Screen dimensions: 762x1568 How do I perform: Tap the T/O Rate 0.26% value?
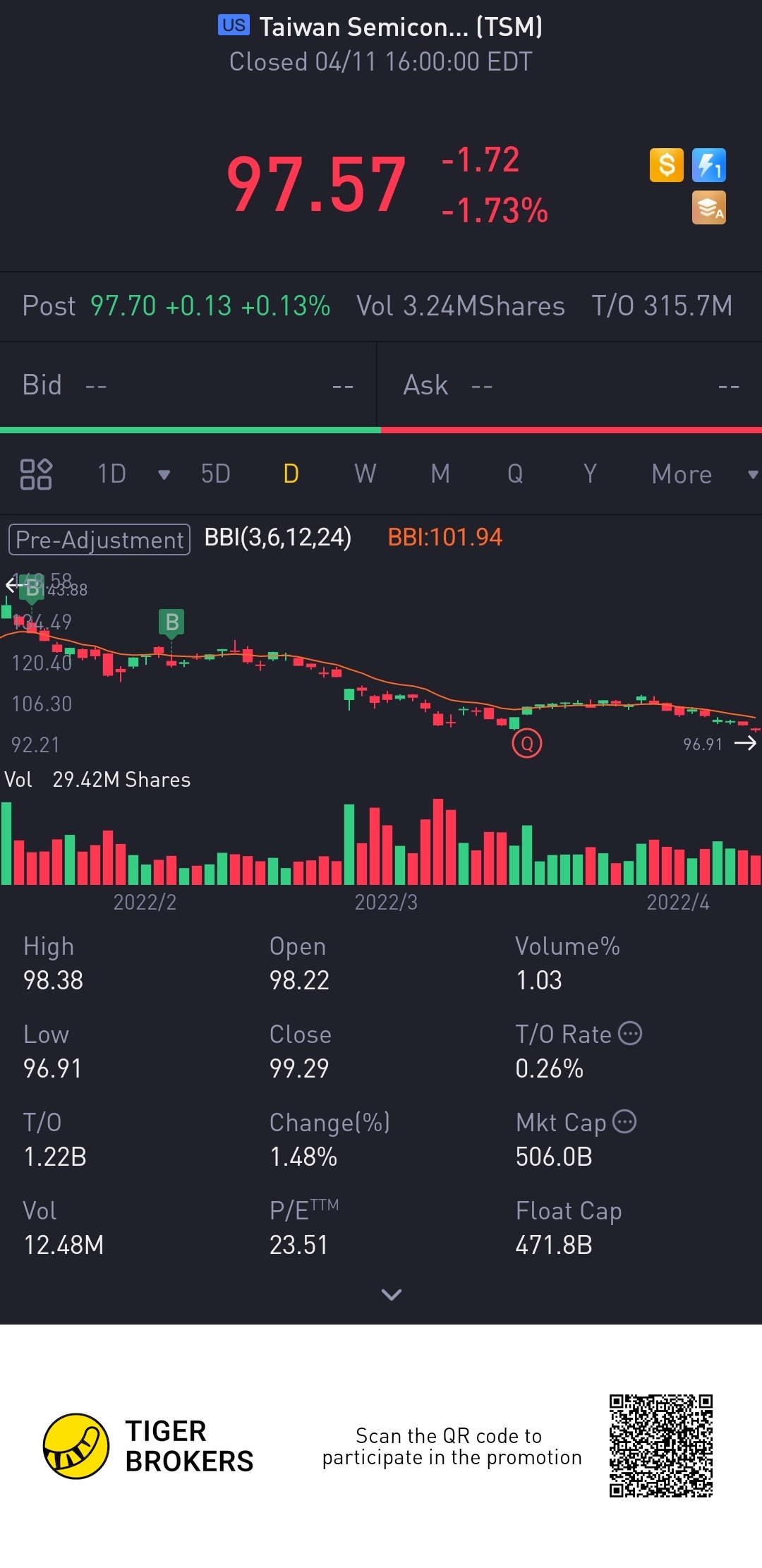point(550,1068)
